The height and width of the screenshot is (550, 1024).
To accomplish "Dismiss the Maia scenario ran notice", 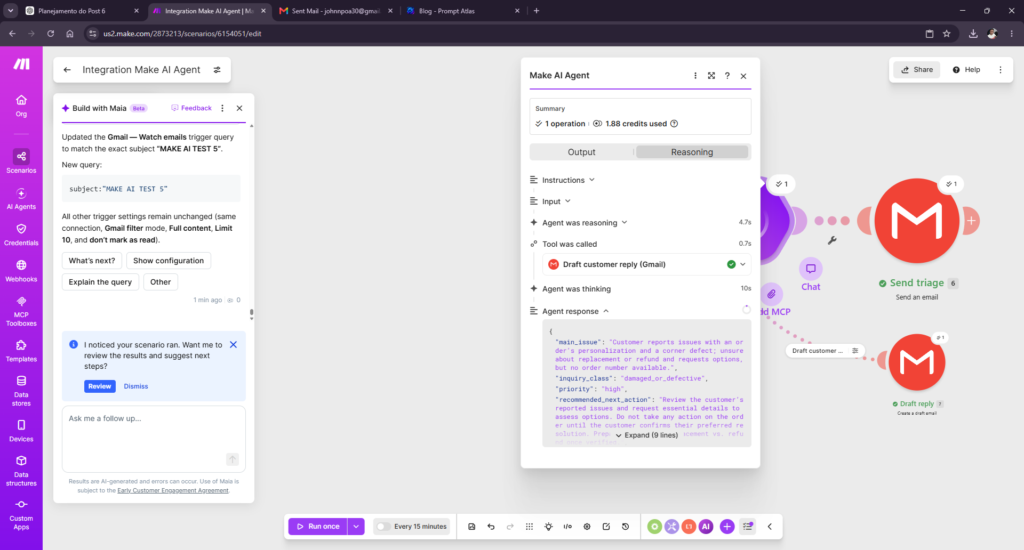I will 136,386.
